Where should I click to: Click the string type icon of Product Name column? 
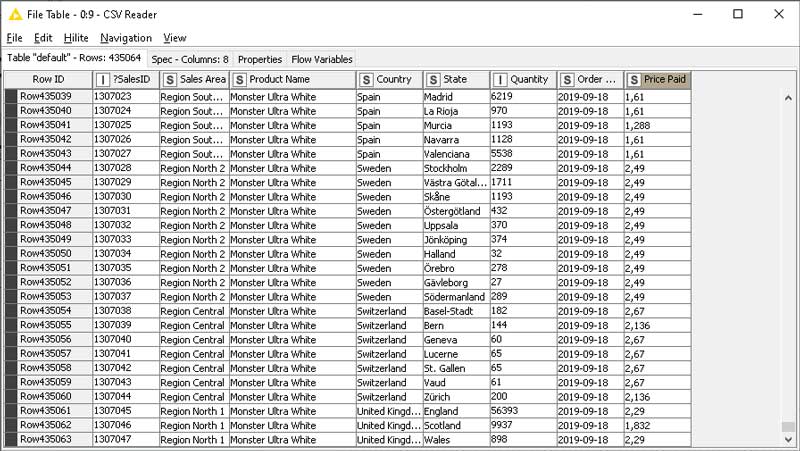[239, 80]
